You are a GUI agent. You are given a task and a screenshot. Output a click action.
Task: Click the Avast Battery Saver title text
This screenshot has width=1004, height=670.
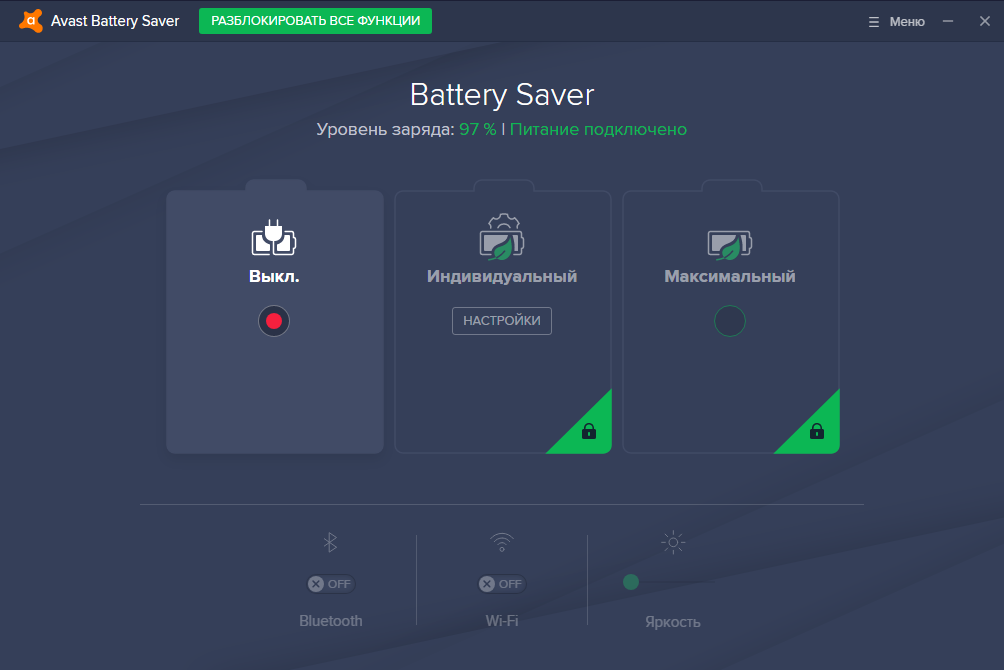click(115, 21)
